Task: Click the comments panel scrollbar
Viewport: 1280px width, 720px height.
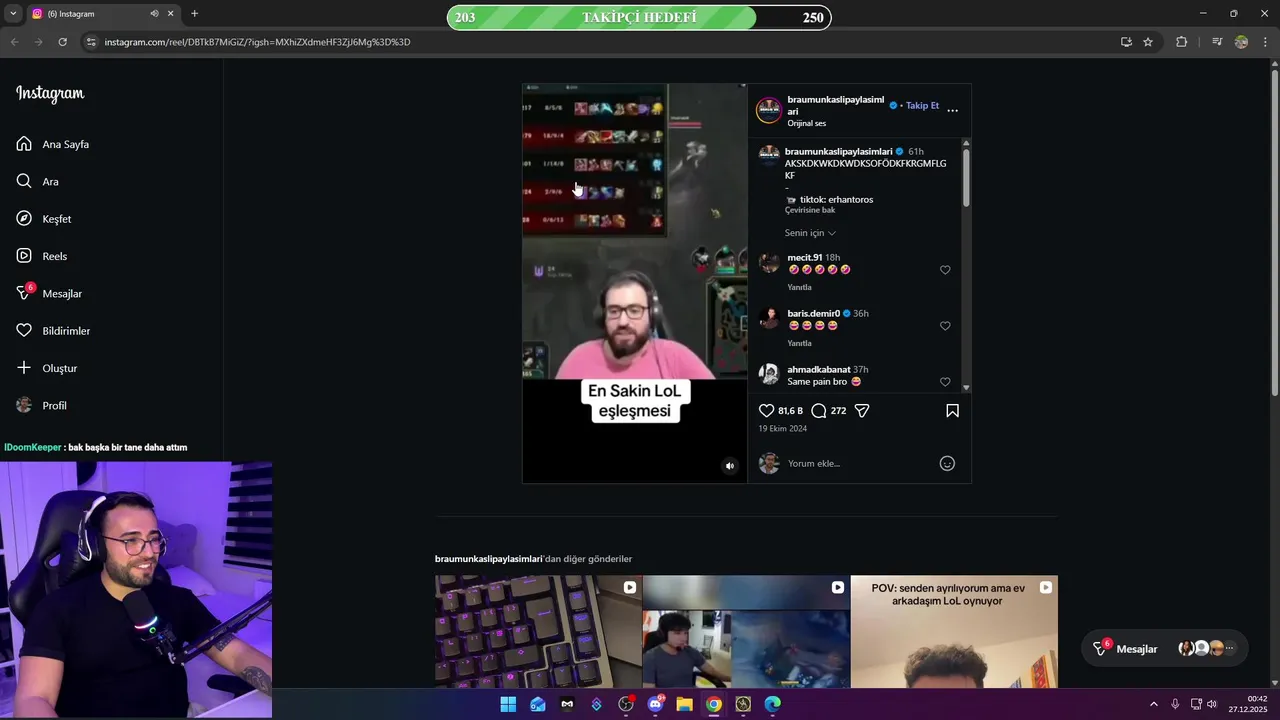Action: point(966,178)
